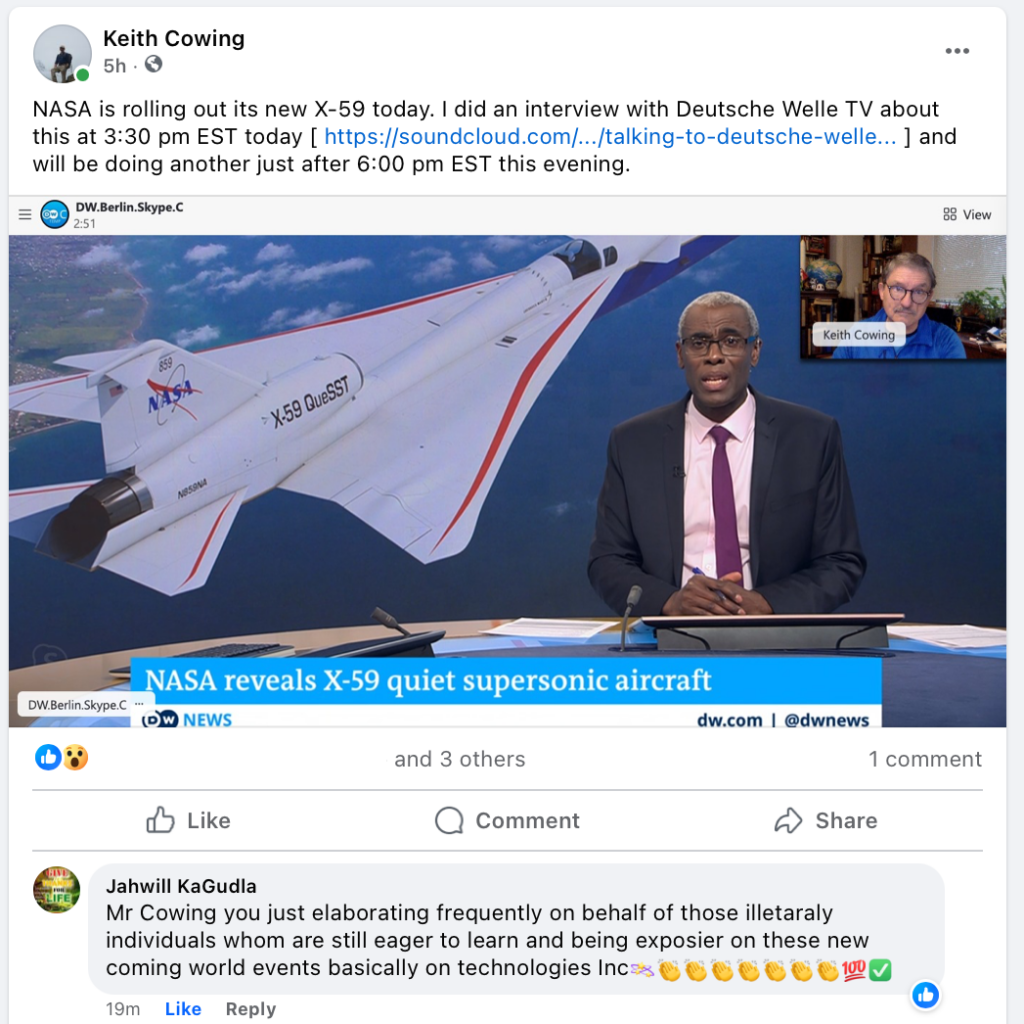
Task: Click Keith Cowing's profile picture
Action: [62, 54]
